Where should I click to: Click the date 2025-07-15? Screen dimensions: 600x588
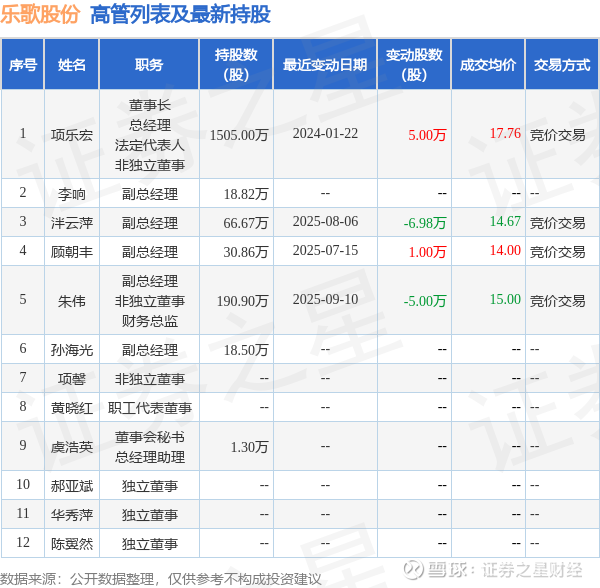(x=325, y=251)
